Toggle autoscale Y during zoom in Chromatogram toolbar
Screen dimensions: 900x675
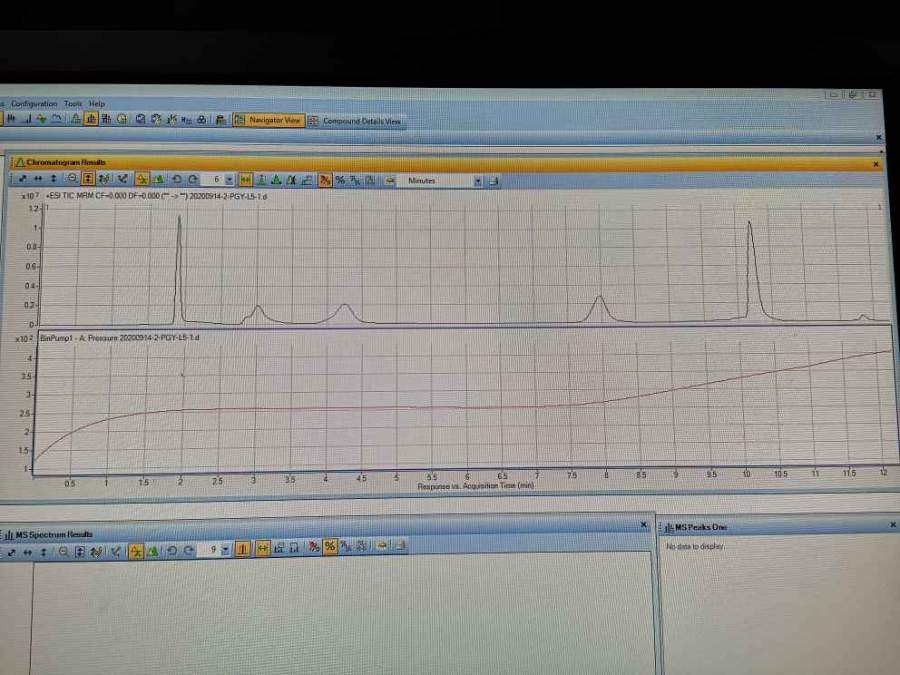(88, 179)
